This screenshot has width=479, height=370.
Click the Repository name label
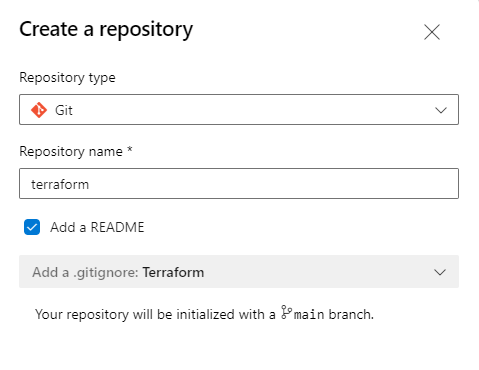(x=71, y=152)
